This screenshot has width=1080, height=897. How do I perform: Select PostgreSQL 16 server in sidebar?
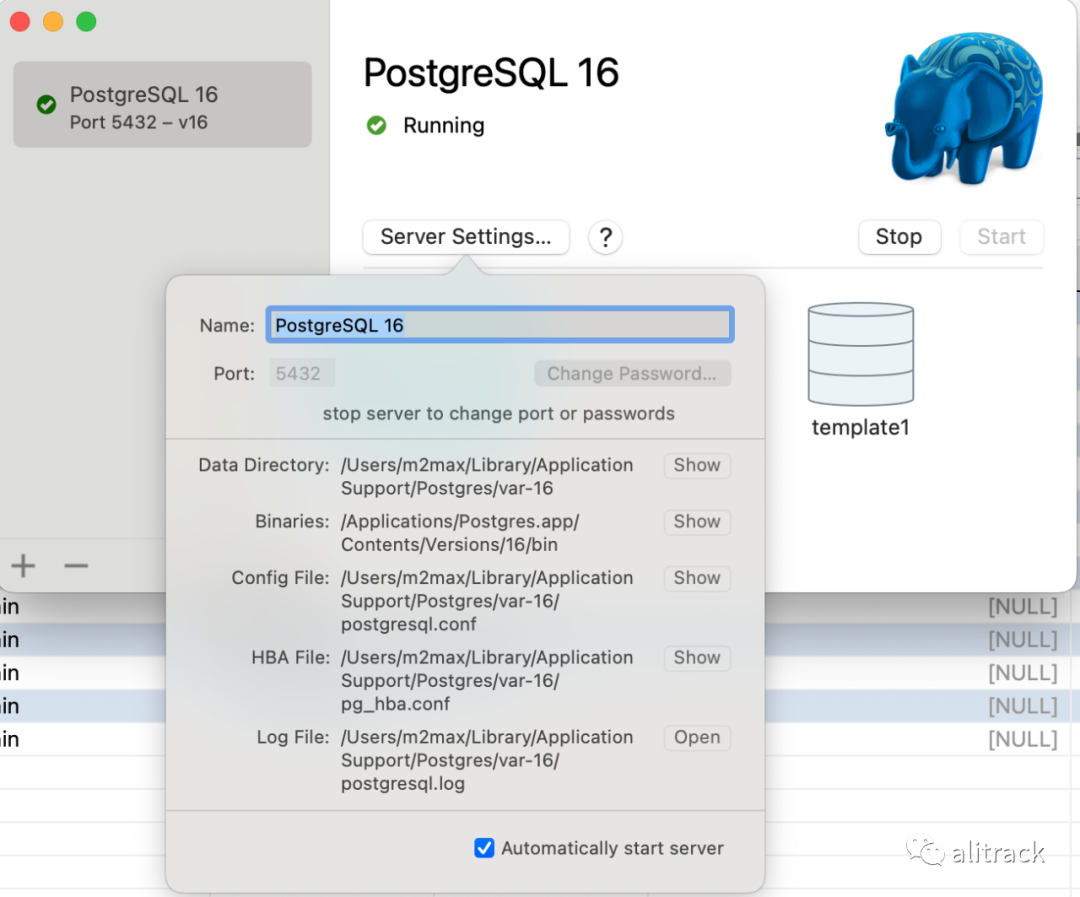coord(162,105)
